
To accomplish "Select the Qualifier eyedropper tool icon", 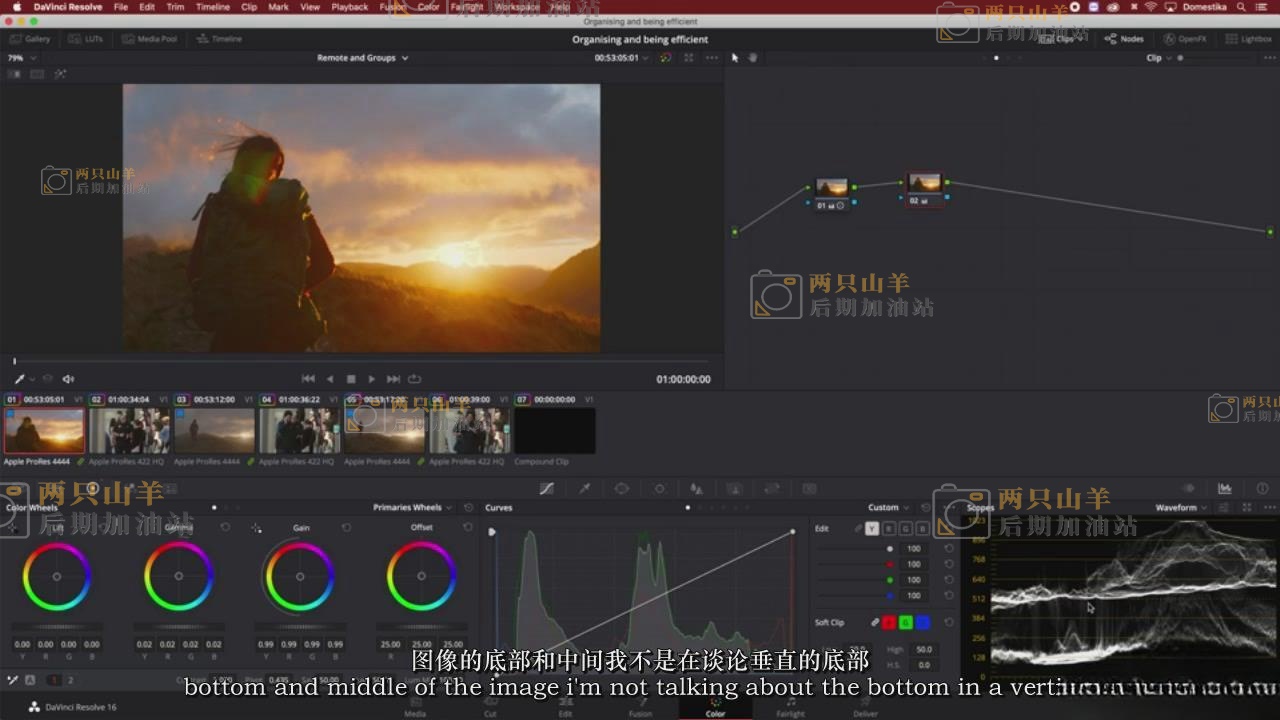I will pyautogui.click(x=585, y=489).
